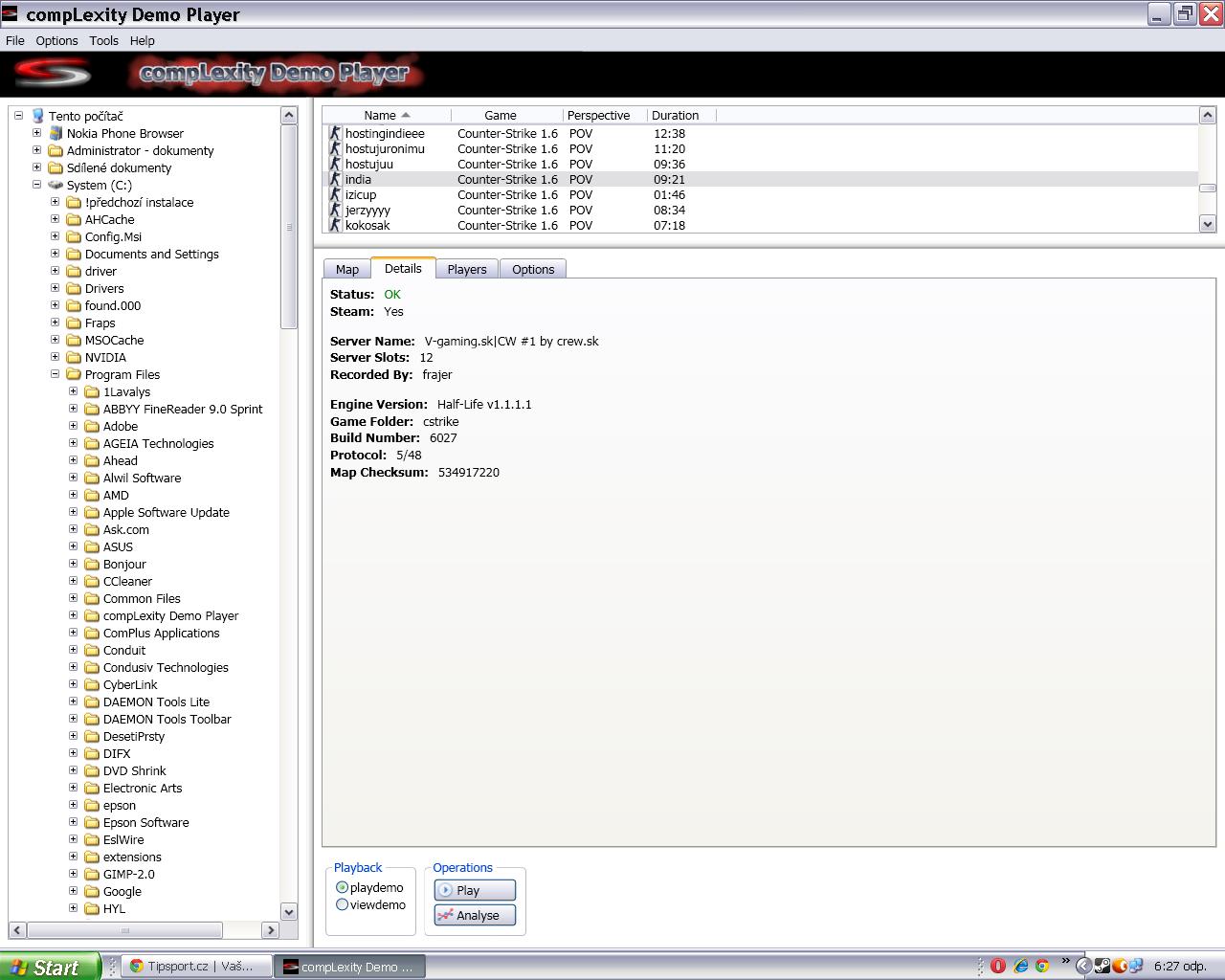Click the Windows Start button
The width and height of the screenshot is (1225, 980).
coord(50,967)
